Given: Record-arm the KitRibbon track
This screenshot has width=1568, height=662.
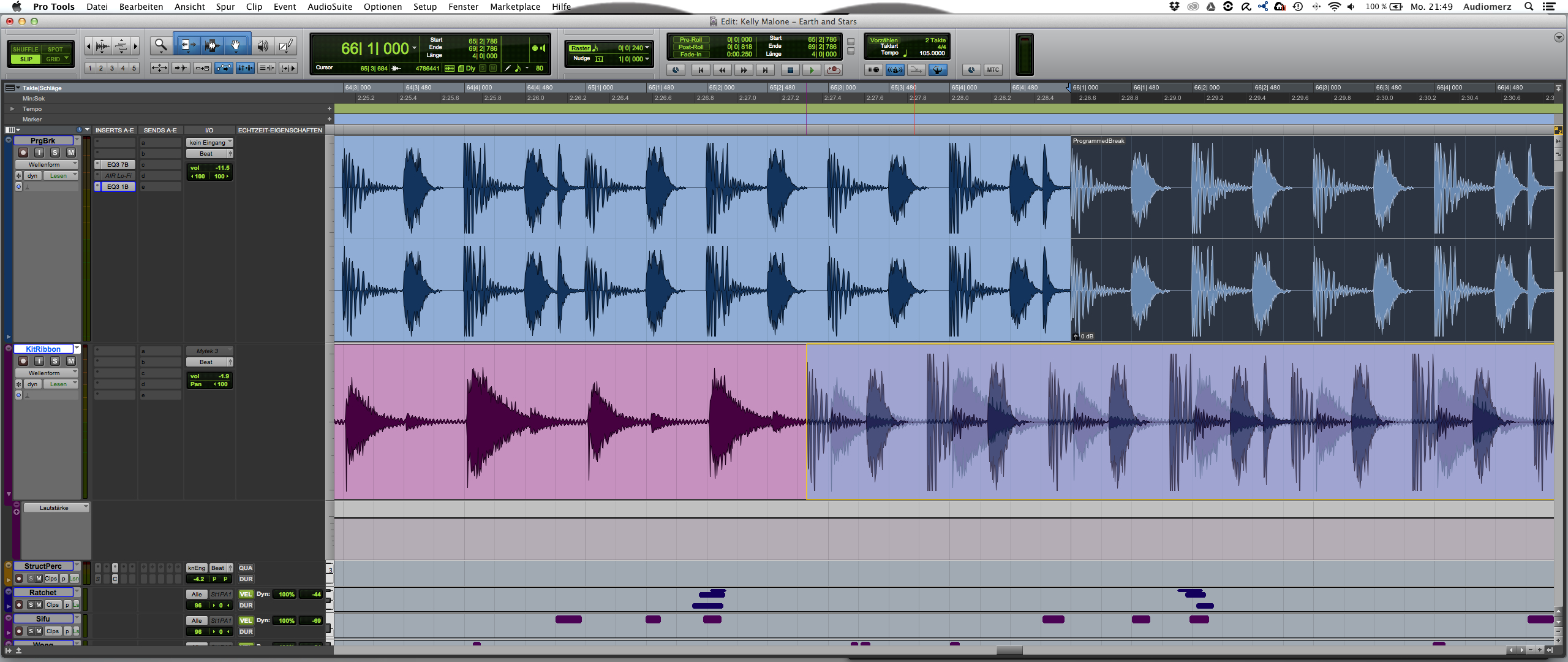Looking at the screenshot, I should coord(23,361).
